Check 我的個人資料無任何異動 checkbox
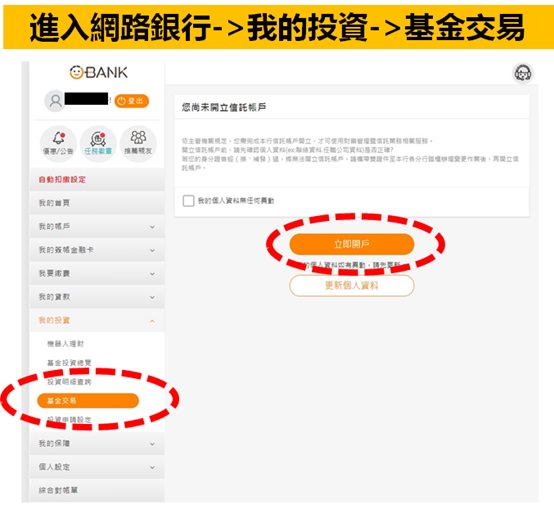This screenshot has width=554, height=505. point(188,200)
